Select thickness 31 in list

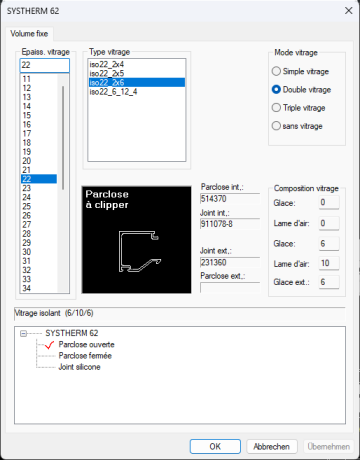click(x=39, y=261)
